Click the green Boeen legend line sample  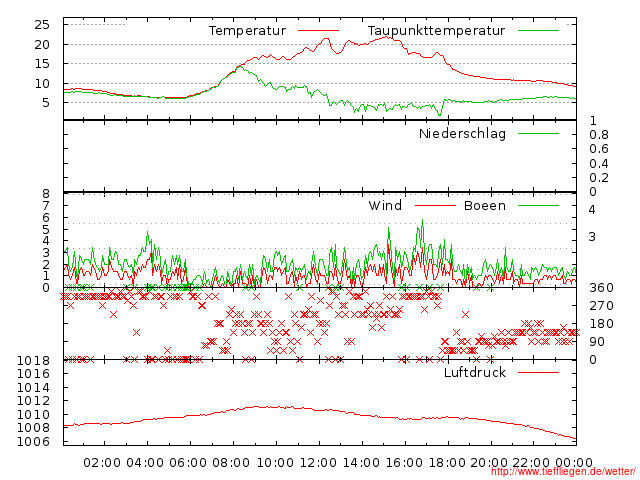(538, 206)
